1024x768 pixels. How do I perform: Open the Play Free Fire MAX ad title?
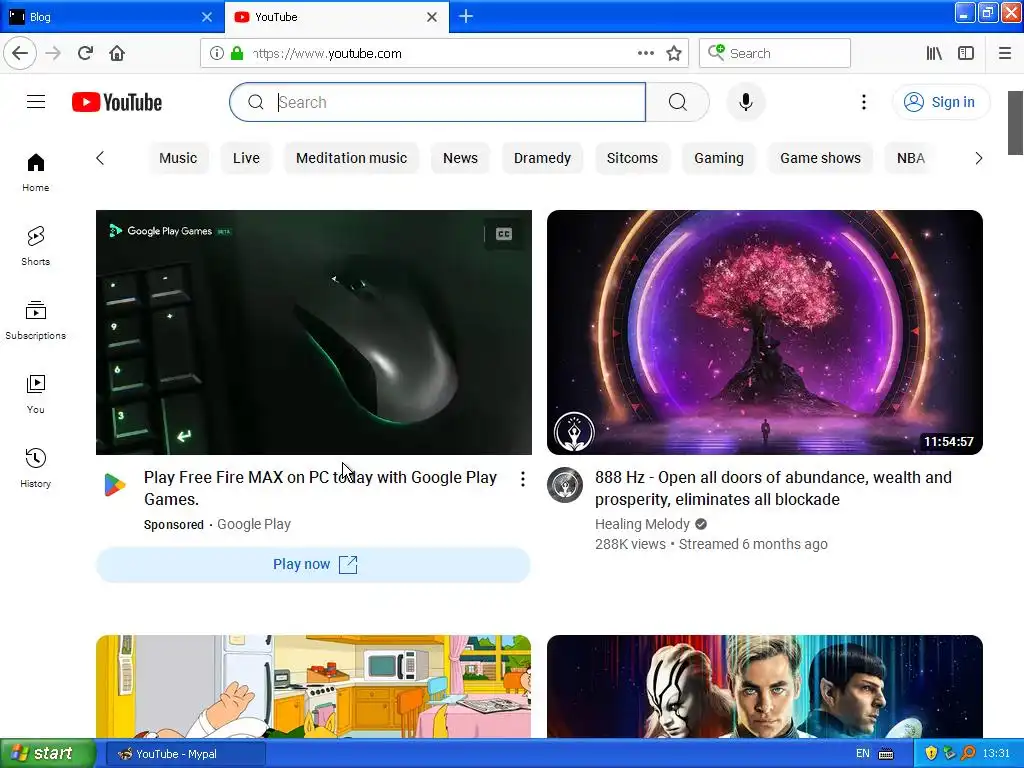tap(320, 488)
